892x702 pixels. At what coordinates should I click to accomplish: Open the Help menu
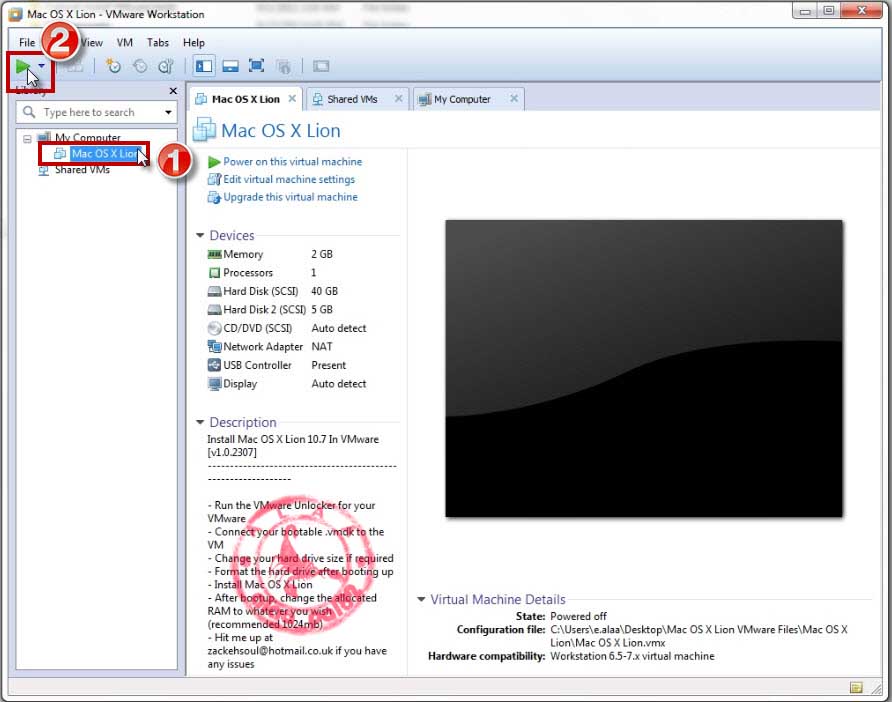click(x=193, y=43)
